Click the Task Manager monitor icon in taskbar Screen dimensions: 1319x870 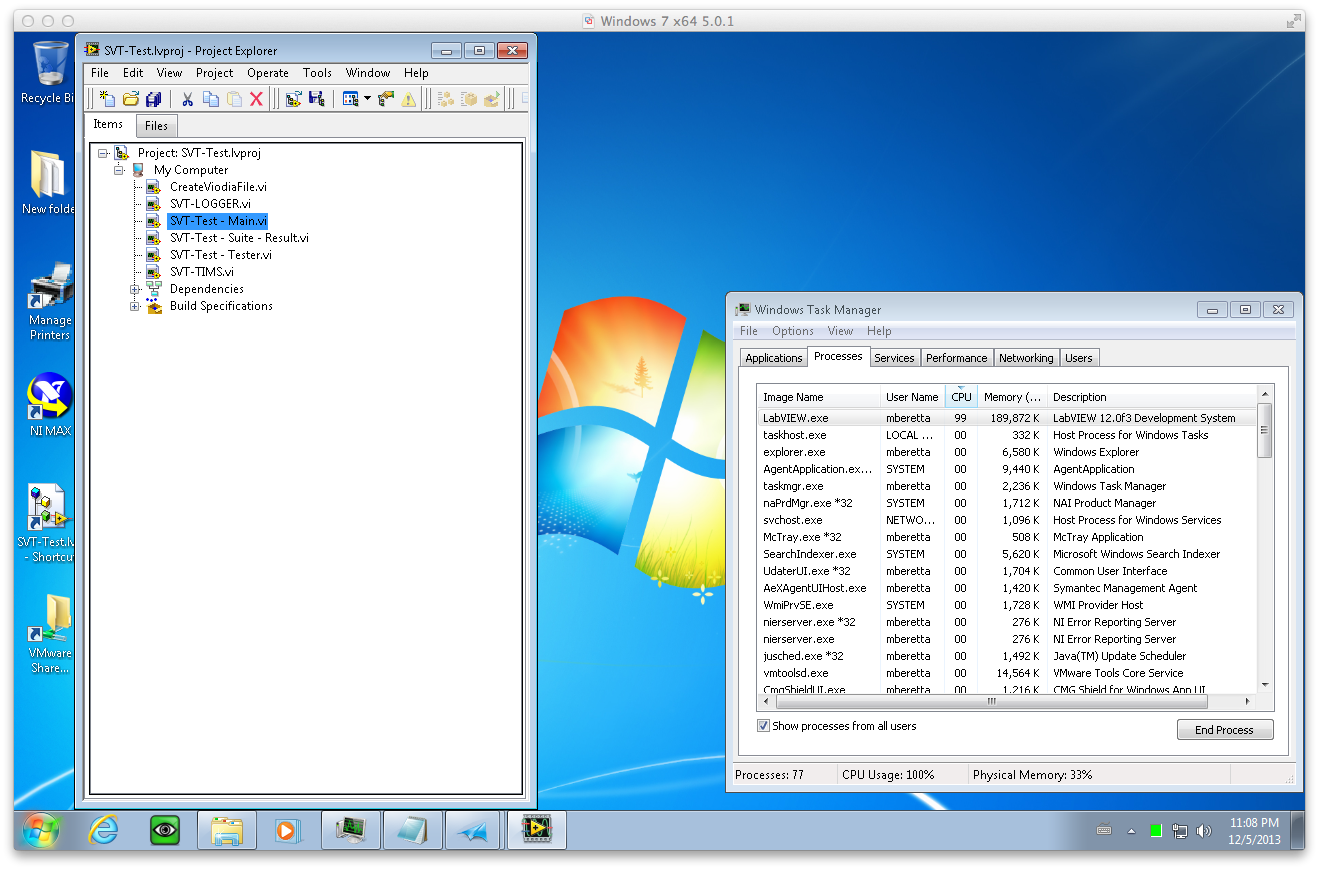(x=350, y=829)
